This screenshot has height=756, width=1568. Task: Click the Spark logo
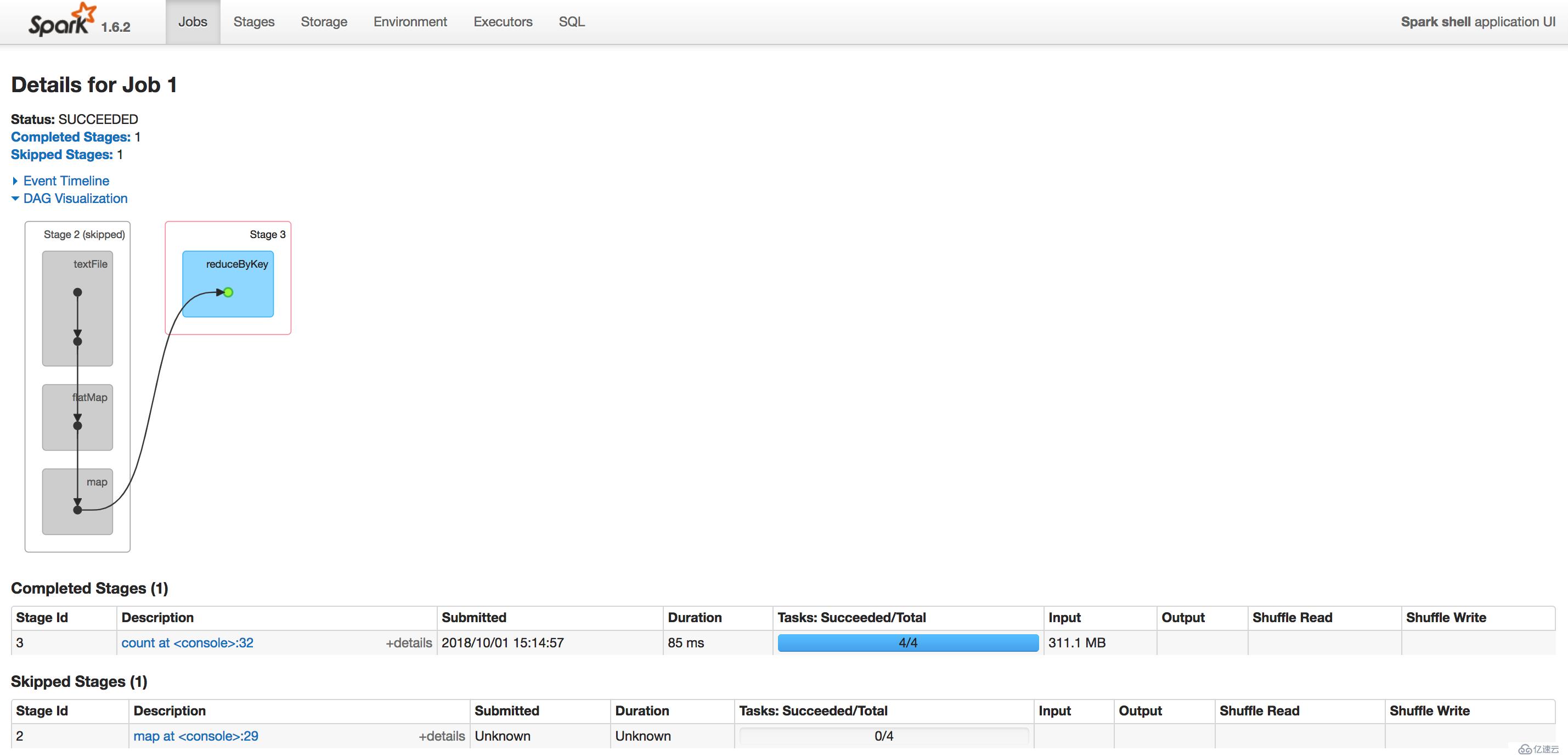(x=62, y=20)
